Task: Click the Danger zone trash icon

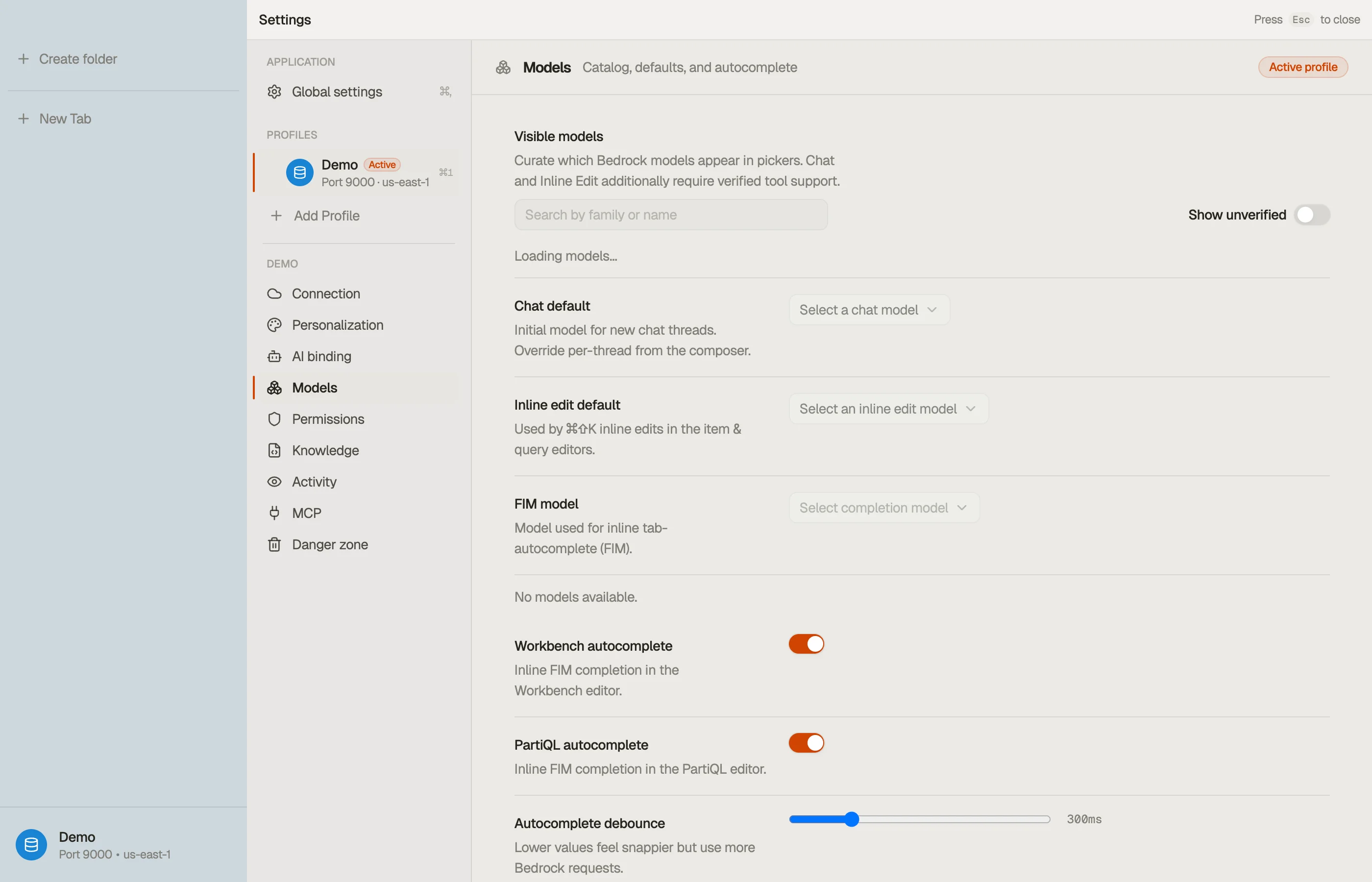Action: coord(274,544)
